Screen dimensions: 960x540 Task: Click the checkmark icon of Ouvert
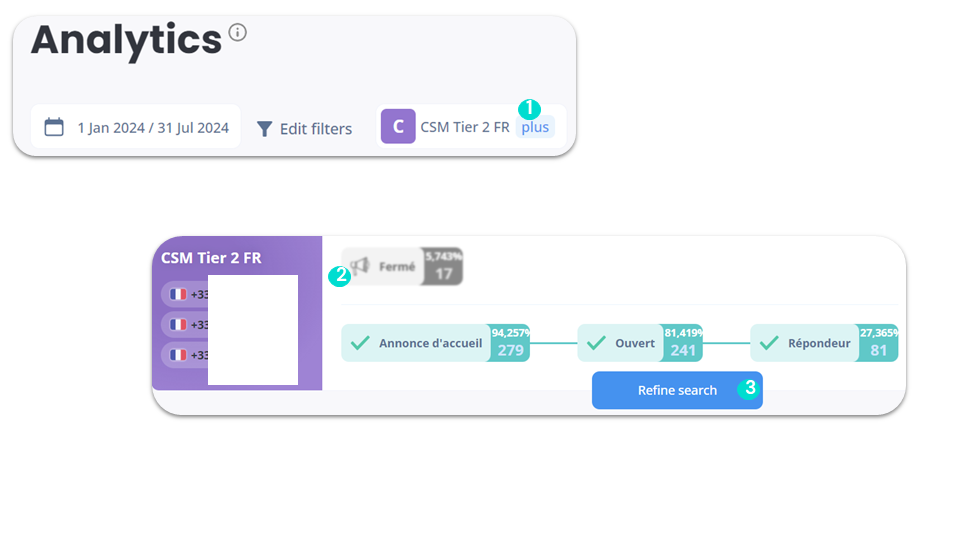coord(596,343)
